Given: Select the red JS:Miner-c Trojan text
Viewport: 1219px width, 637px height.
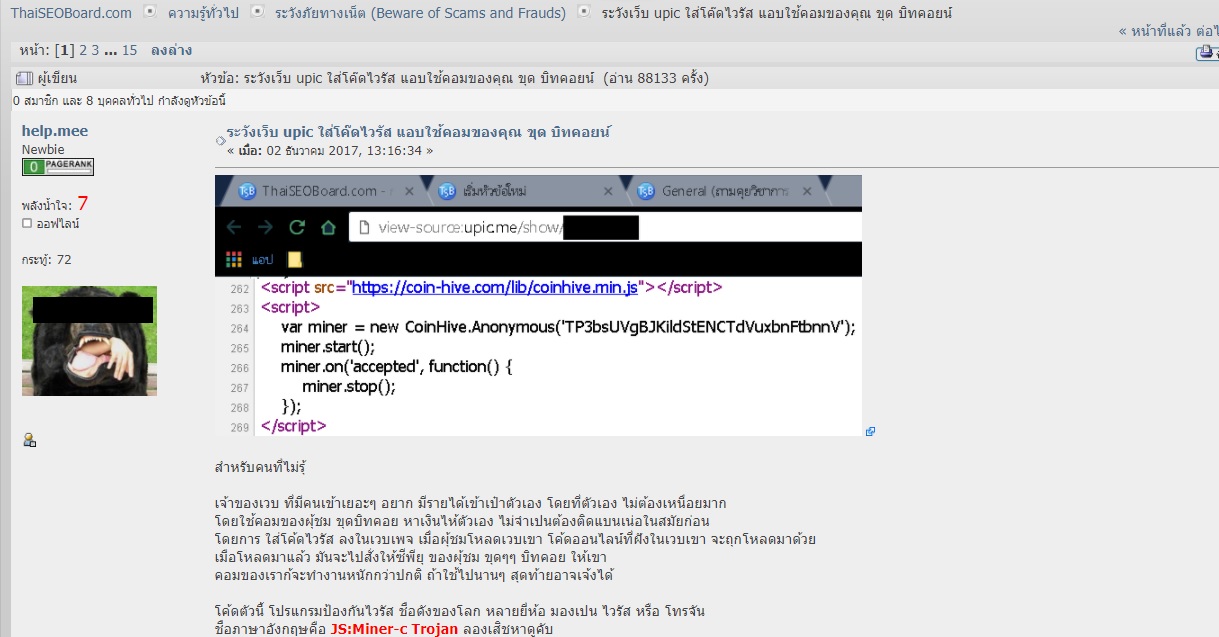Looking at the screenshot, I should 394,629.
